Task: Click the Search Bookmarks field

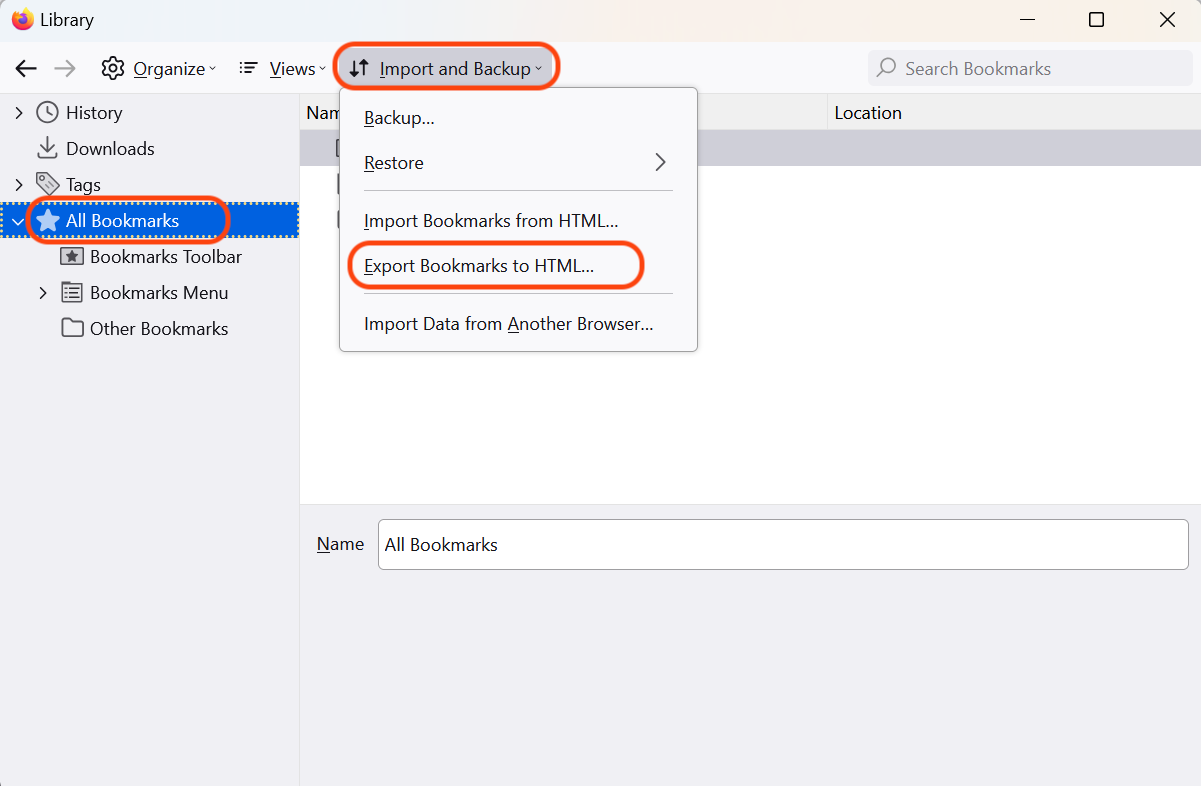Action: [1030, 69]
